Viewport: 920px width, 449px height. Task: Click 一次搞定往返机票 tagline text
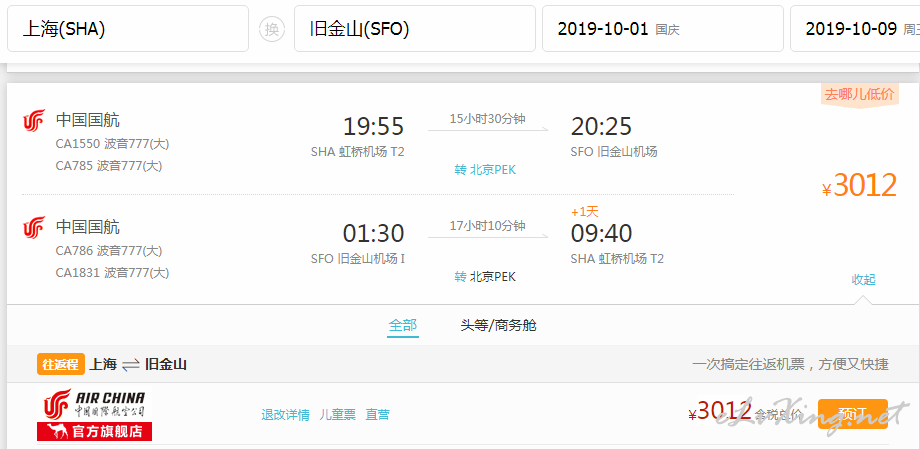[790, 364]
